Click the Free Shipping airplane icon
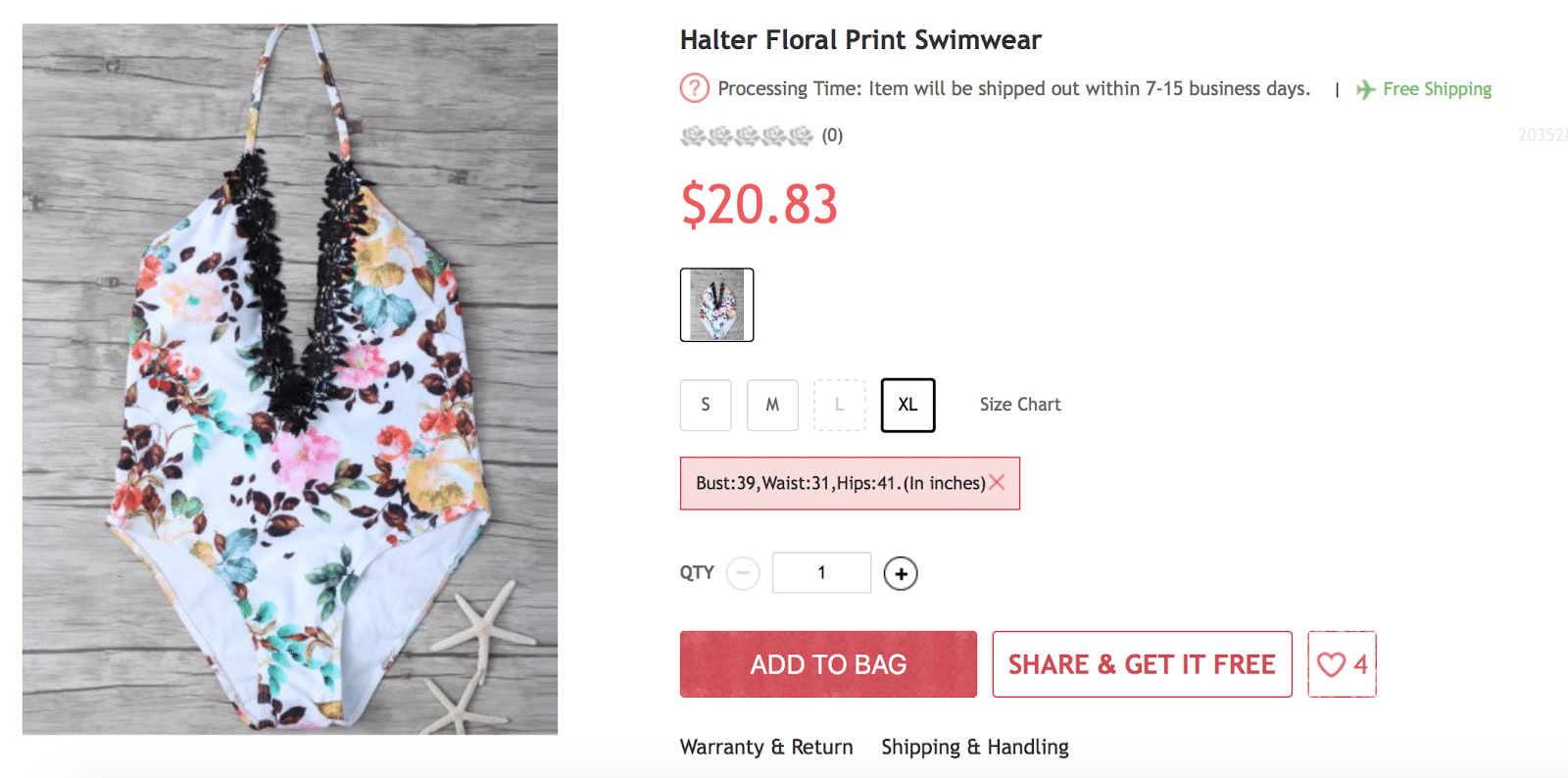The width and height of the screenshot is (1568, 778). coord(1365,90)
